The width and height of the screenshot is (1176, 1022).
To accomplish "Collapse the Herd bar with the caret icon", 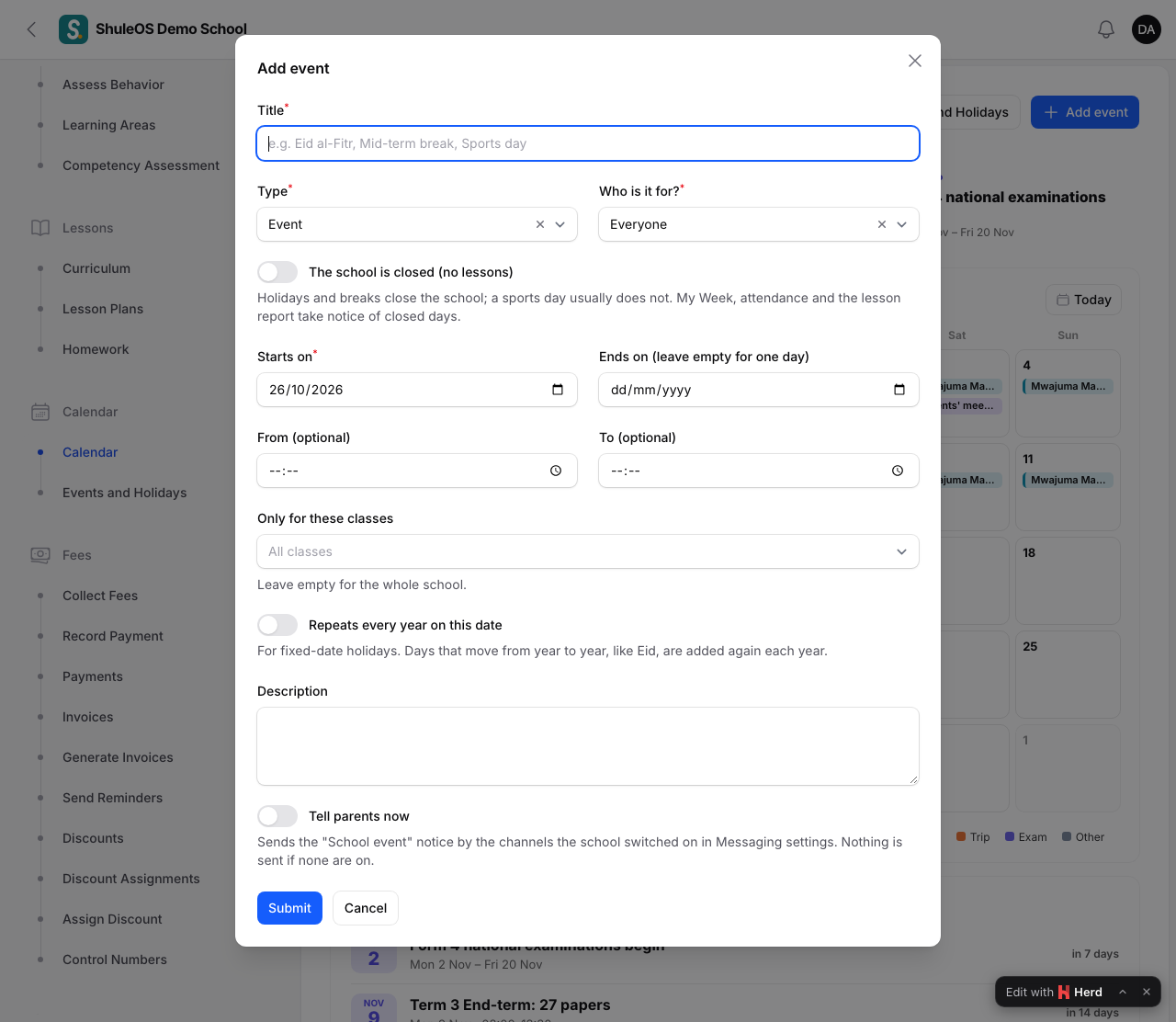I will pos(1123,992).
